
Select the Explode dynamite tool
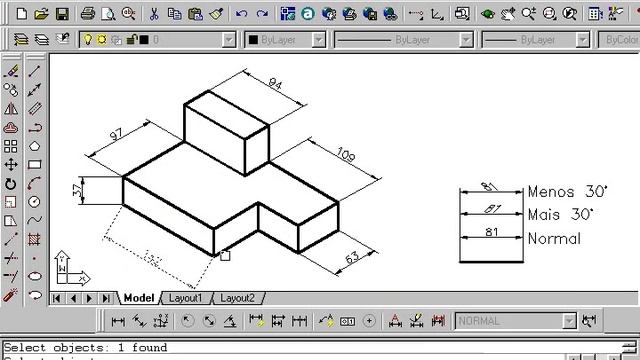pyautogui.click(x=11, y=295)
